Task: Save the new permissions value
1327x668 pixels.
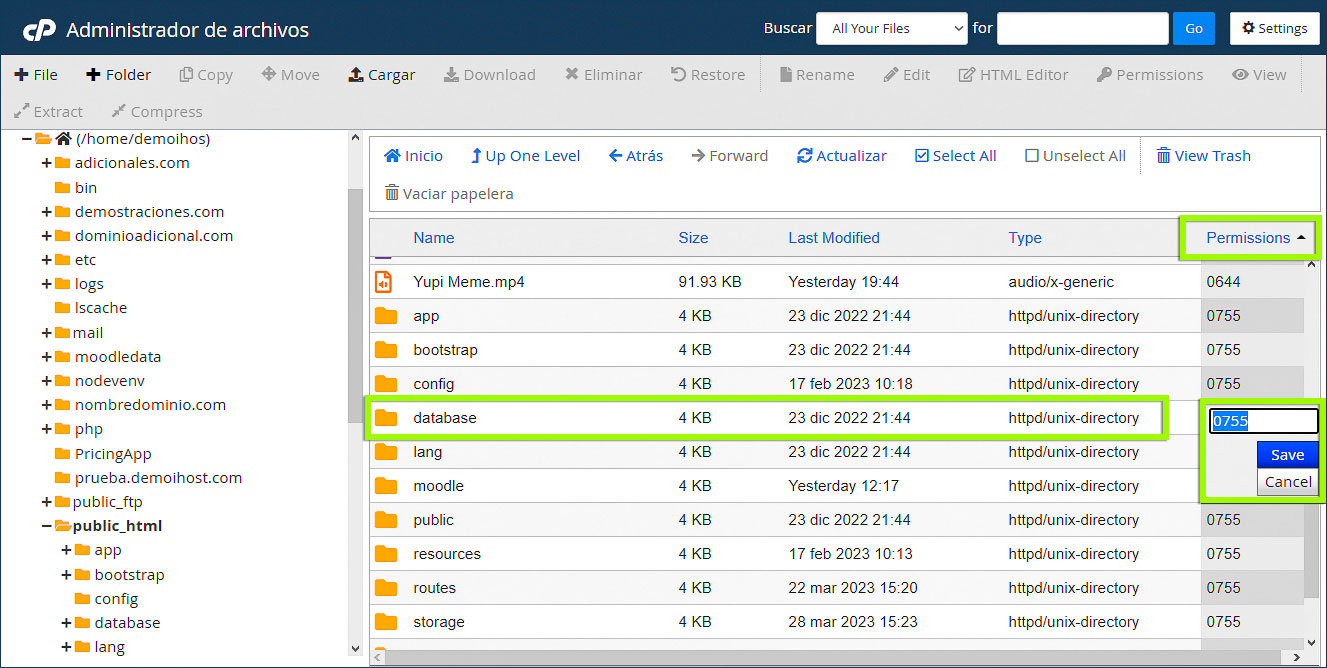Action: tap(1287, 454)
